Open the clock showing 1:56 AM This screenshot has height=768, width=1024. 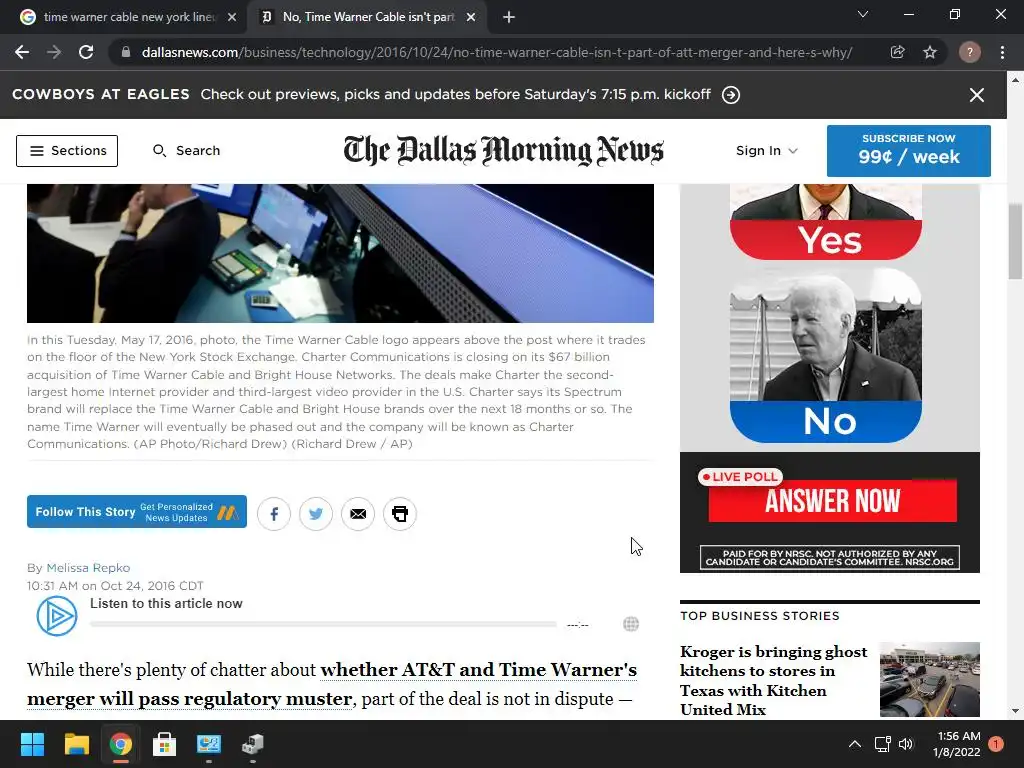coord(957,744)
